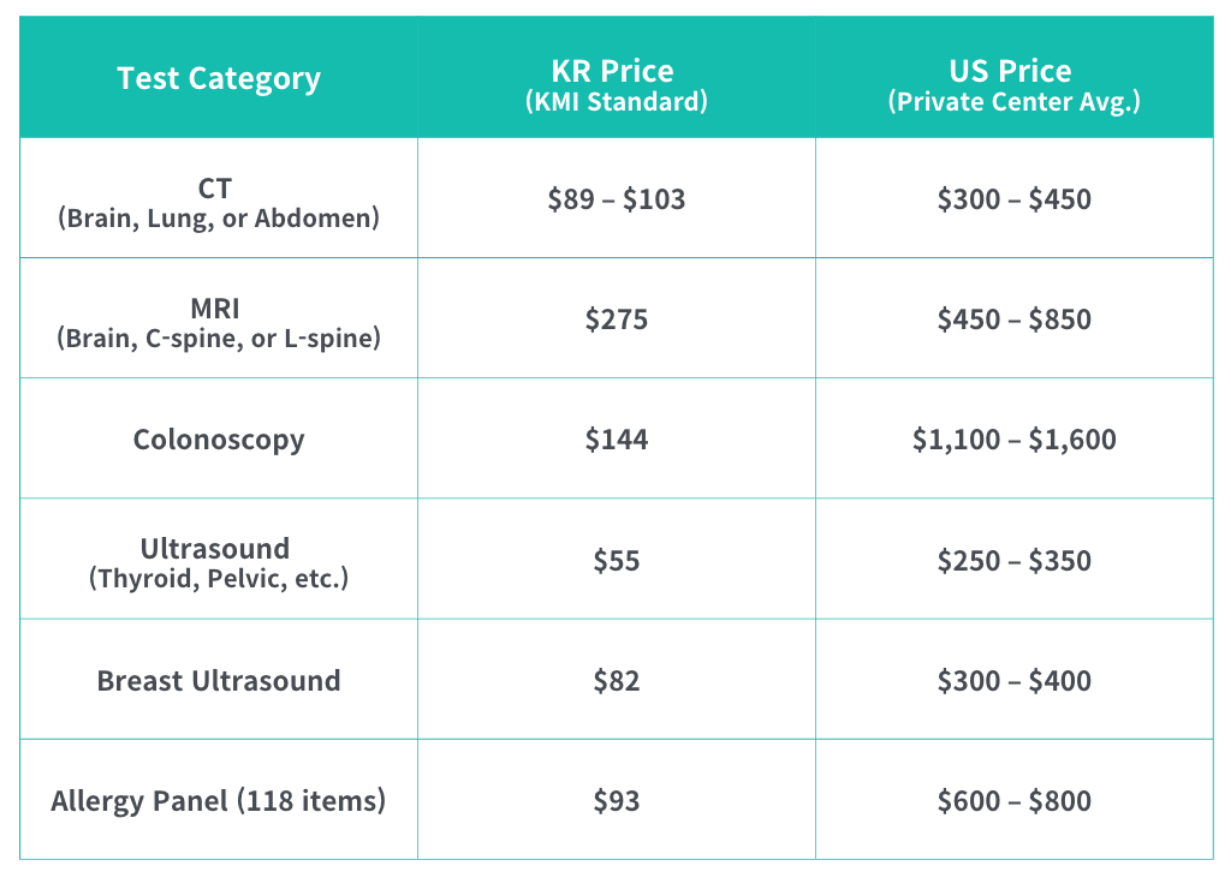Select the Breast Ultrasound row label
Screen dimensions: 1231x873
coord(219,680)
